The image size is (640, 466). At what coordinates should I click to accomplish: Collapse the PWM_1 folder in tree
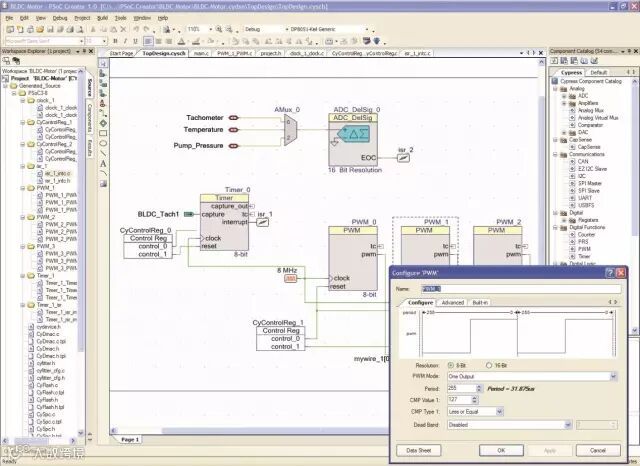tap(22, 188)
